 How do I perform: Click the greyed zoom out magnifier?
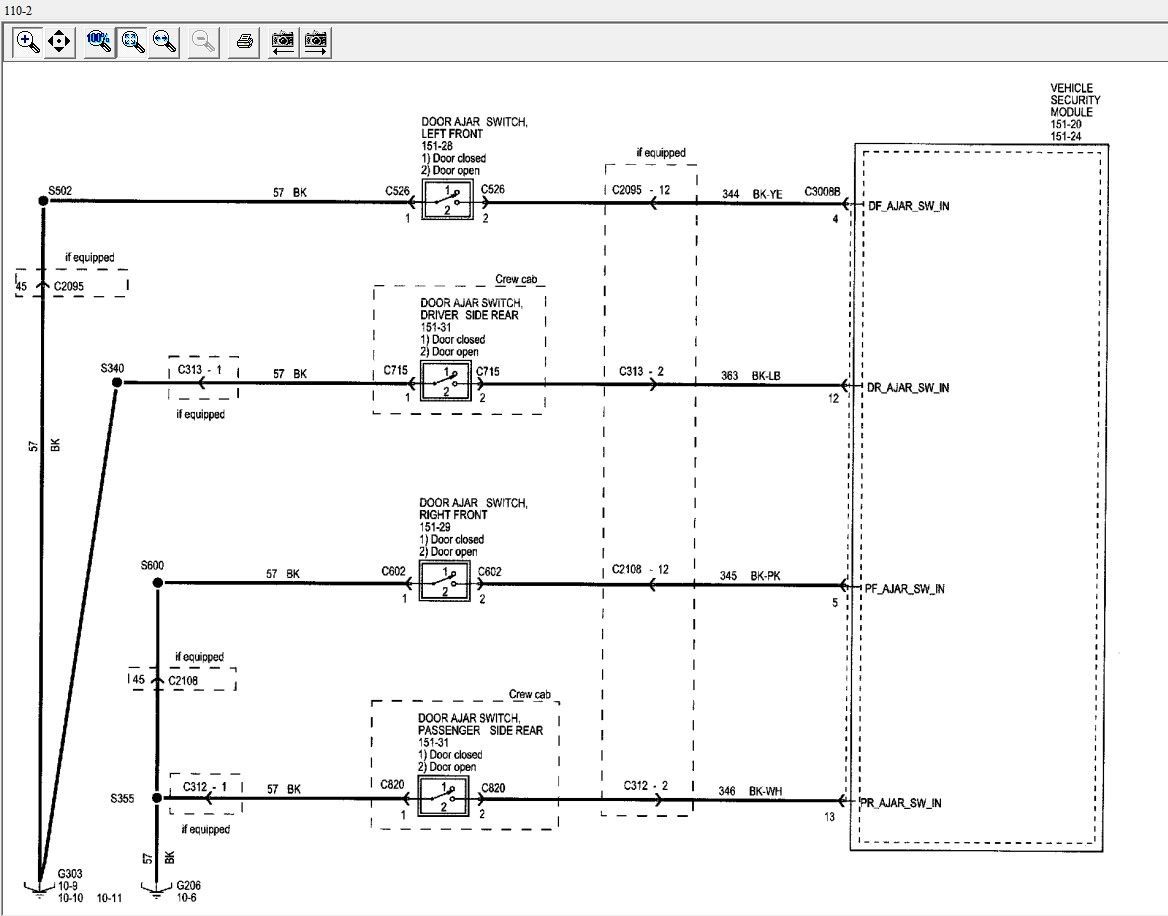coord(203,41)
